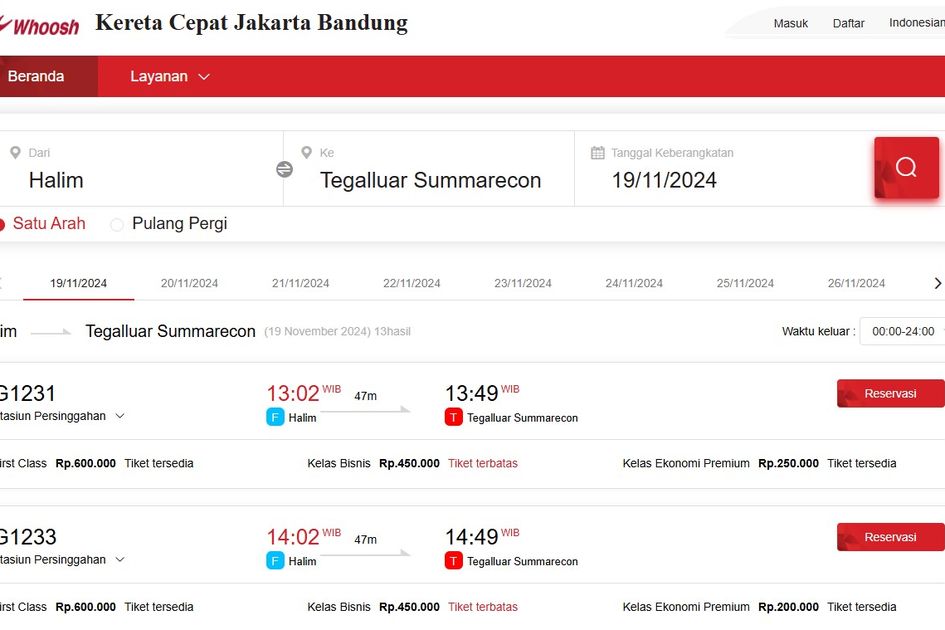Click G1233 First Class Rp.600.000 price
The height and width of the screenshot is (630, 945).
pos(86,607)
